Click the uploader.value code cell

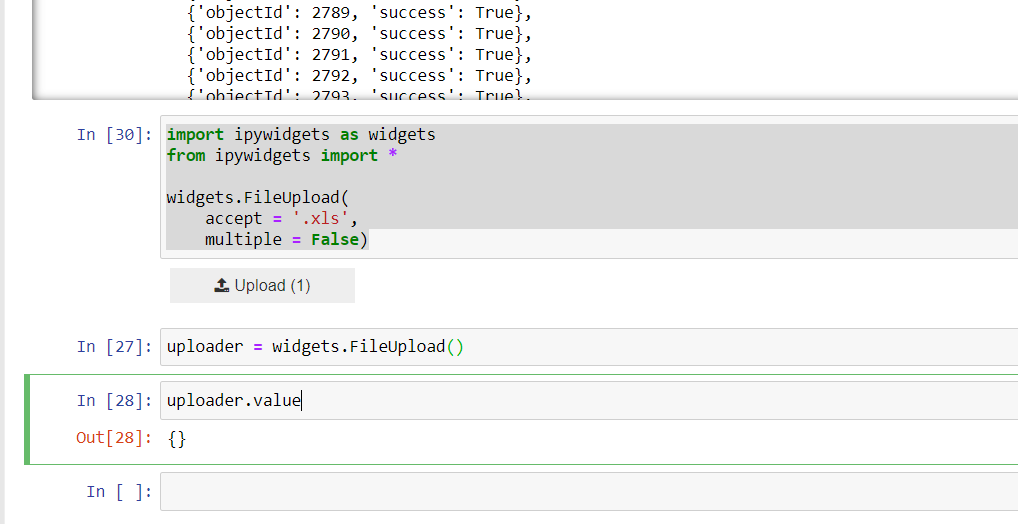click(589, 401)
